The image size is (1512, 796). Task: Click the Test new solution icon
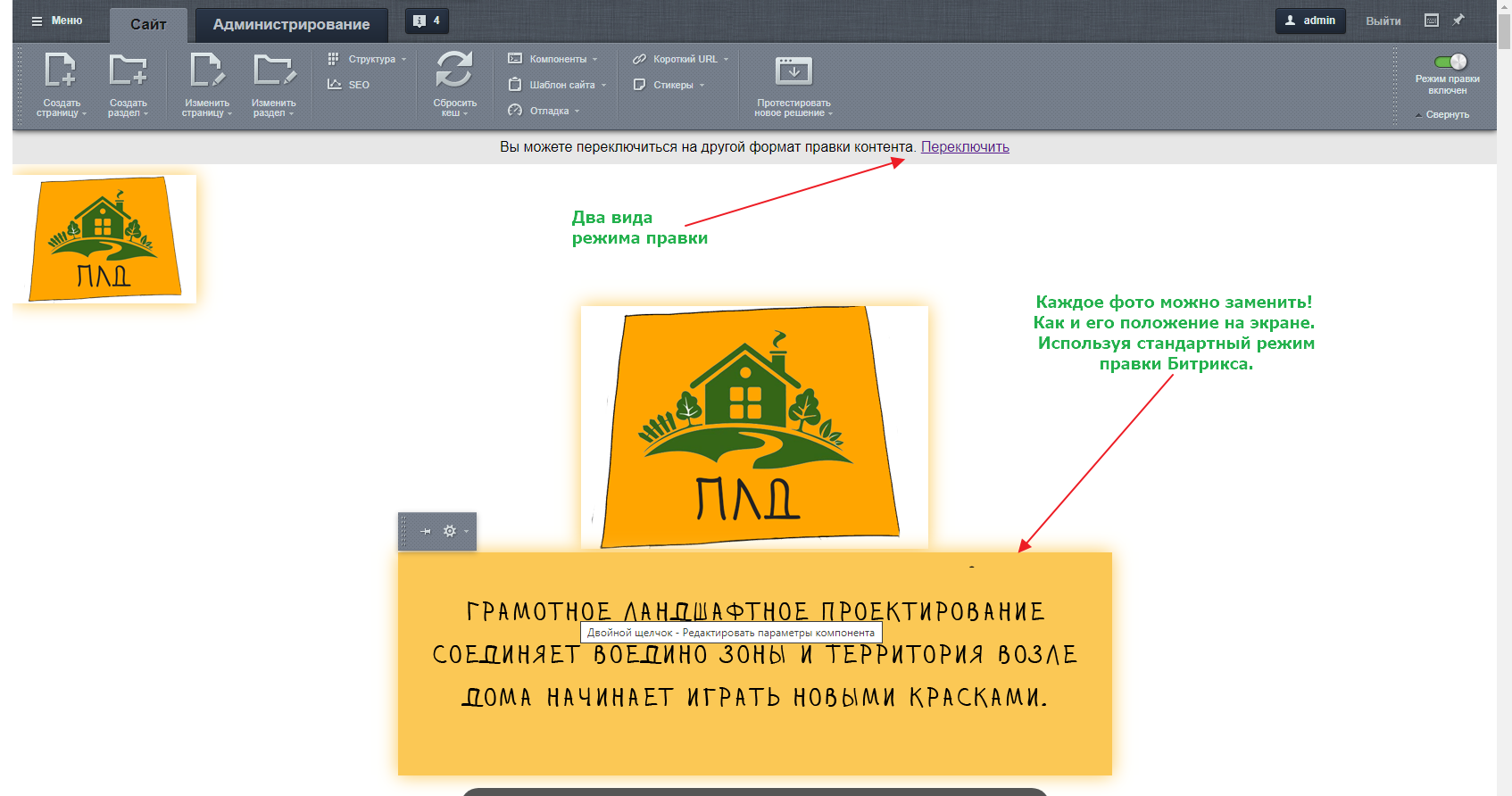click(x=793, y=71)
